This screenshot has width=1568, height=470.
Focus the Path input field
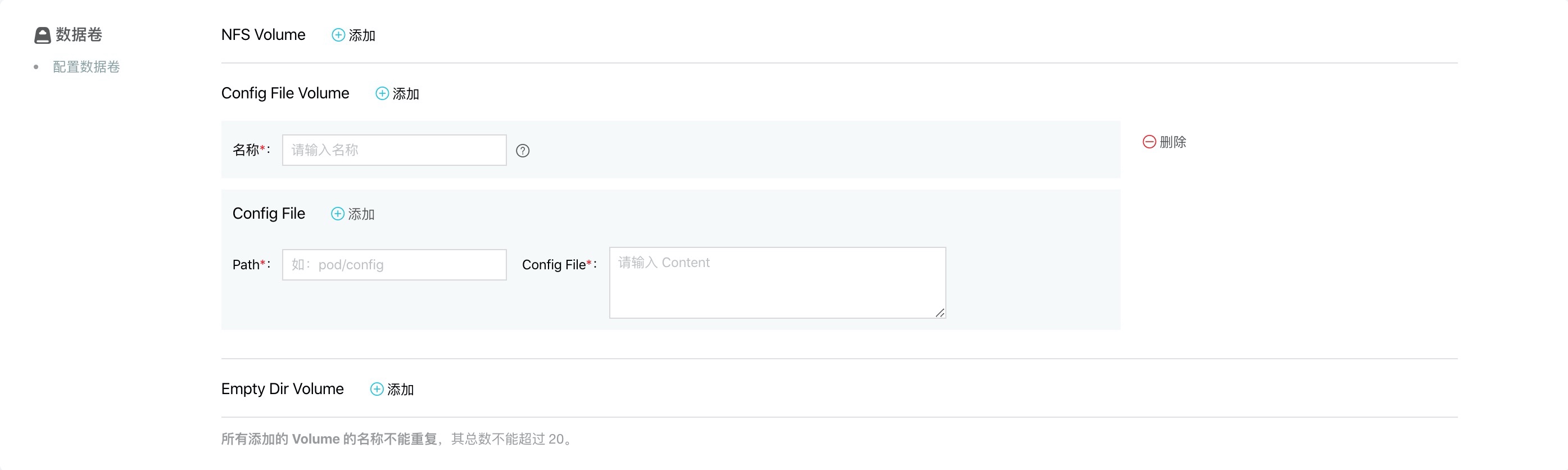tap(395, 265)
